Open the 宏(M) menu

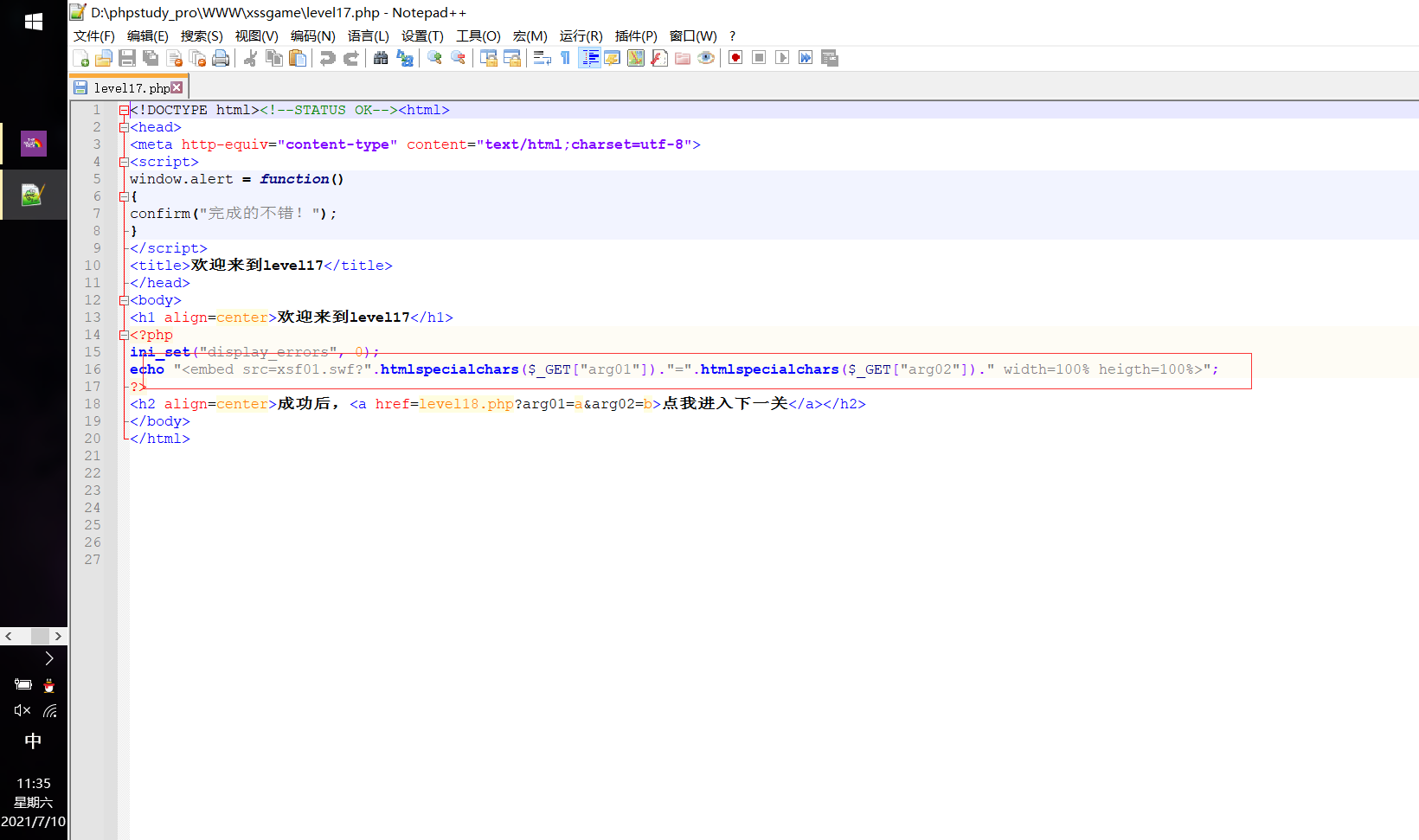[x=530, y=35]
